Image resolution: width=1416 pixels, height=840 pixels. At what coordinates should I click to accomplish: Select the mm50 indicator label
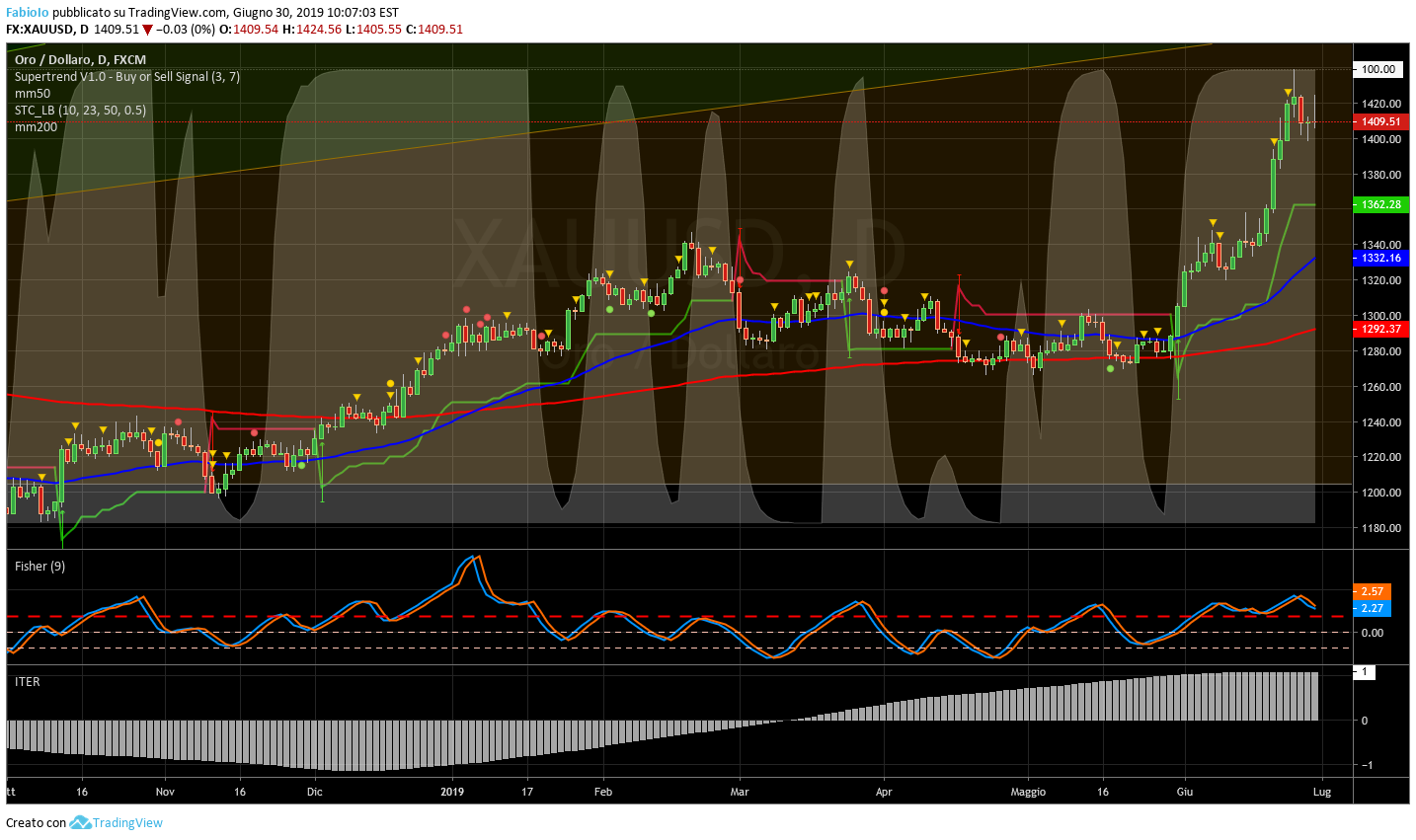pos(33,94)
